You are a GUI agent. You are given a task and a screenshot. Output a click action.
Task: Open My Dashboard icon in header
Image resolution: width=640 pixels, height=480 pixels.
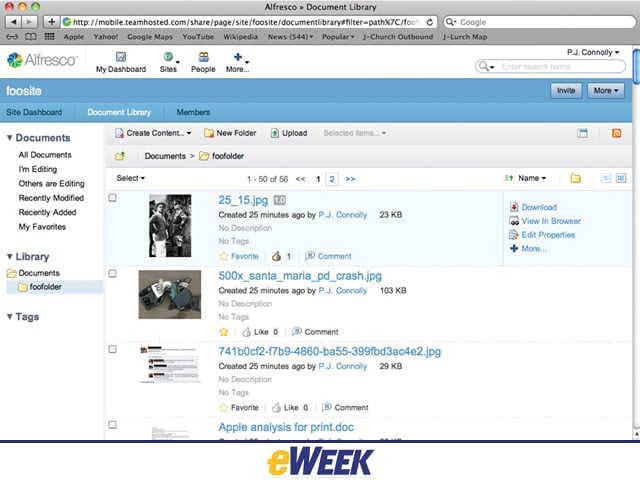(x=121, y=57)
